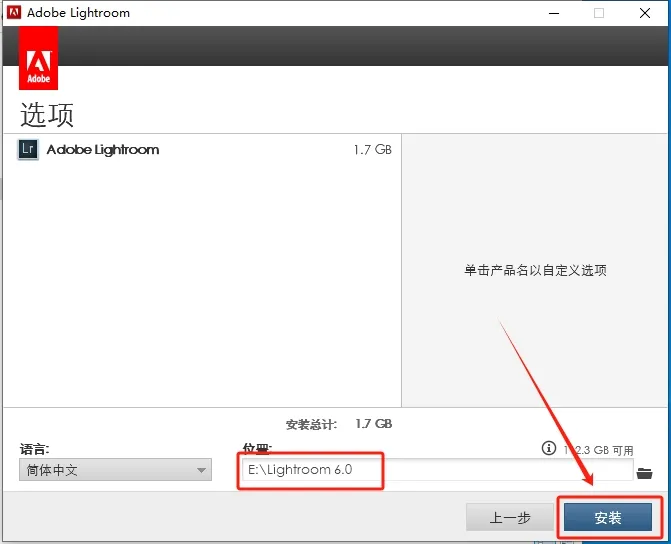Select Adobe Lightroom product name
This screenshot has height=544, width=671.
point(103,150)
